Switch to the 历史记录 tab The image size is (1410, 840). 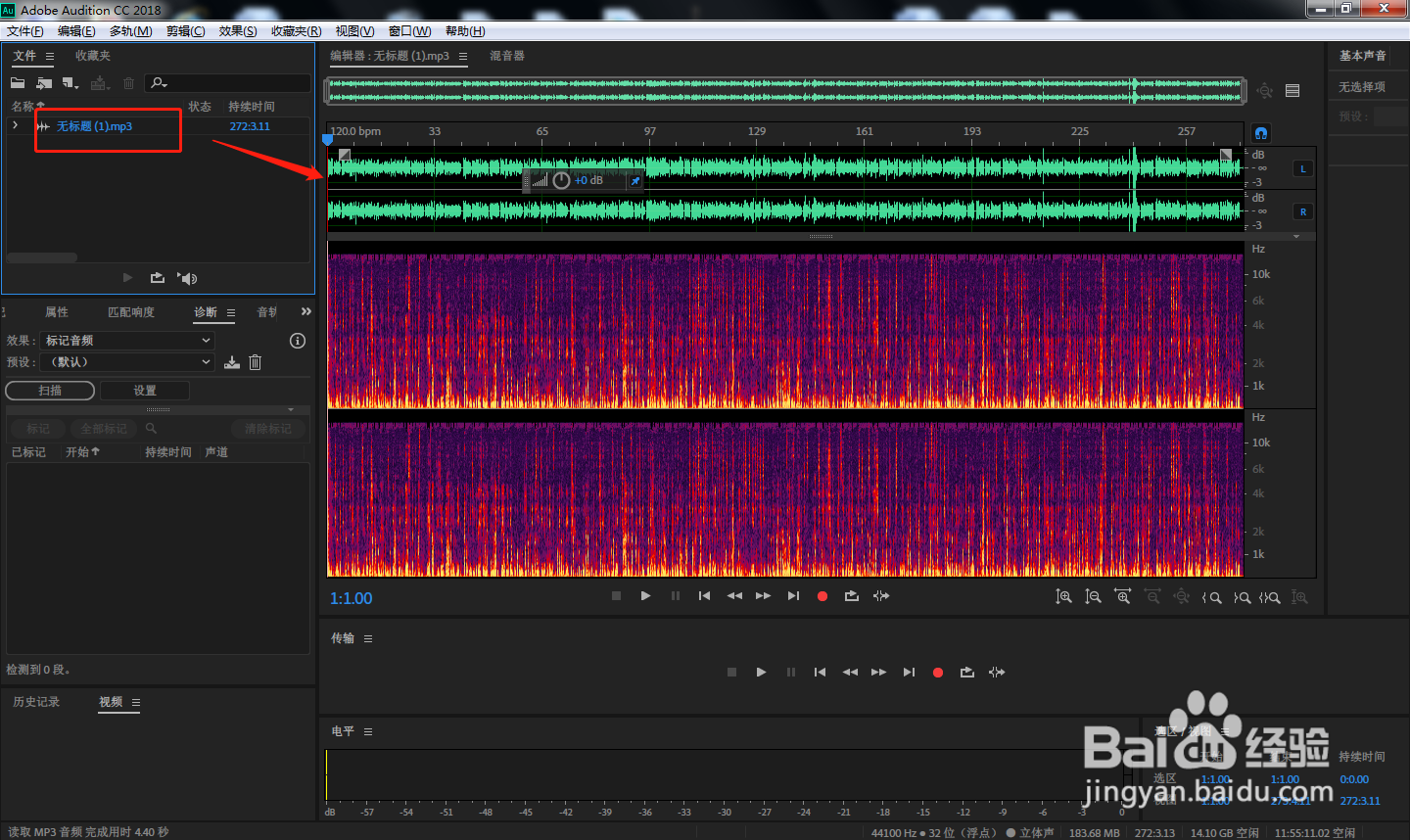[x=36, y=702]
